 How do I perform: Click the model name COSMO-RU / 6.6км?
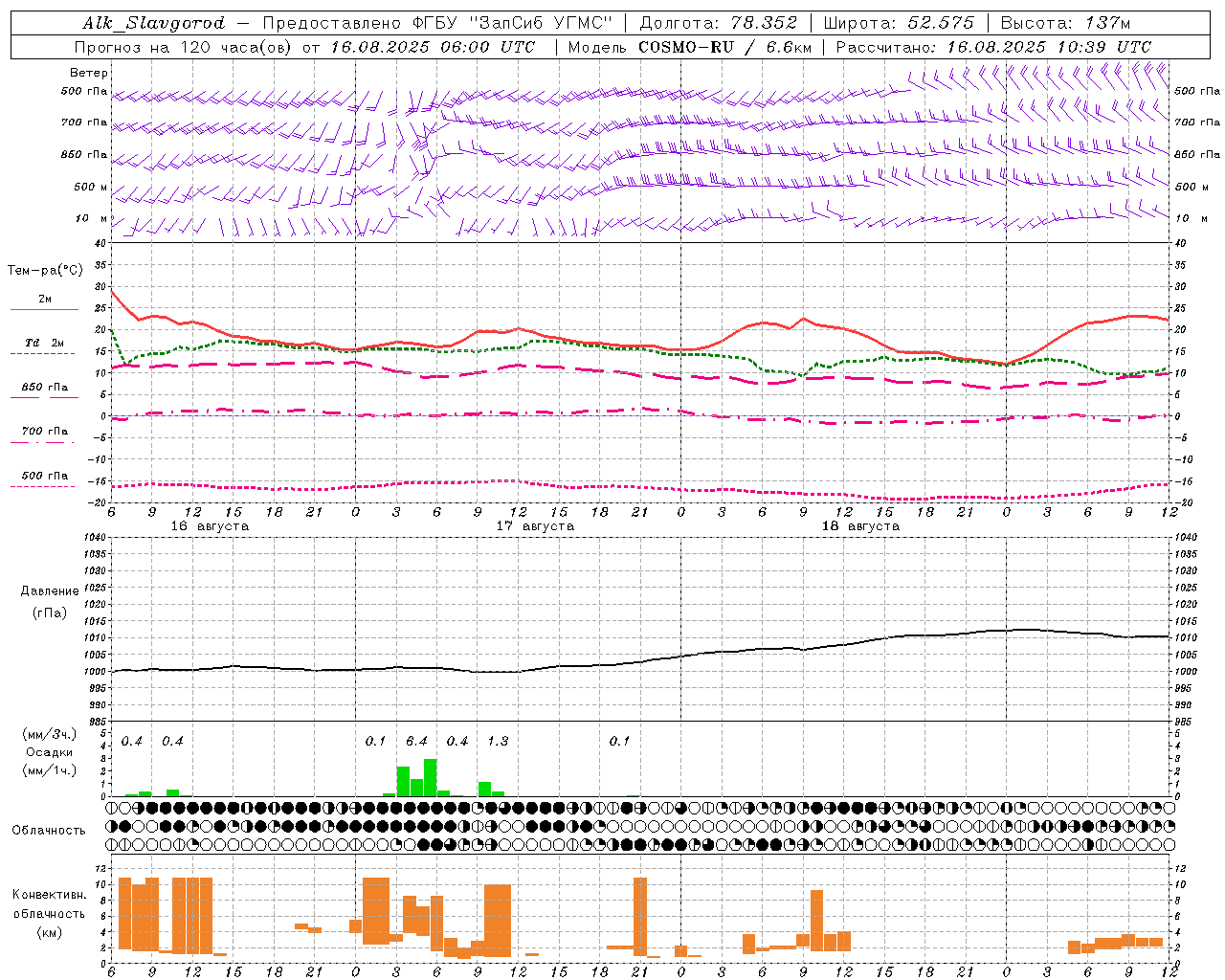[725, 47]
